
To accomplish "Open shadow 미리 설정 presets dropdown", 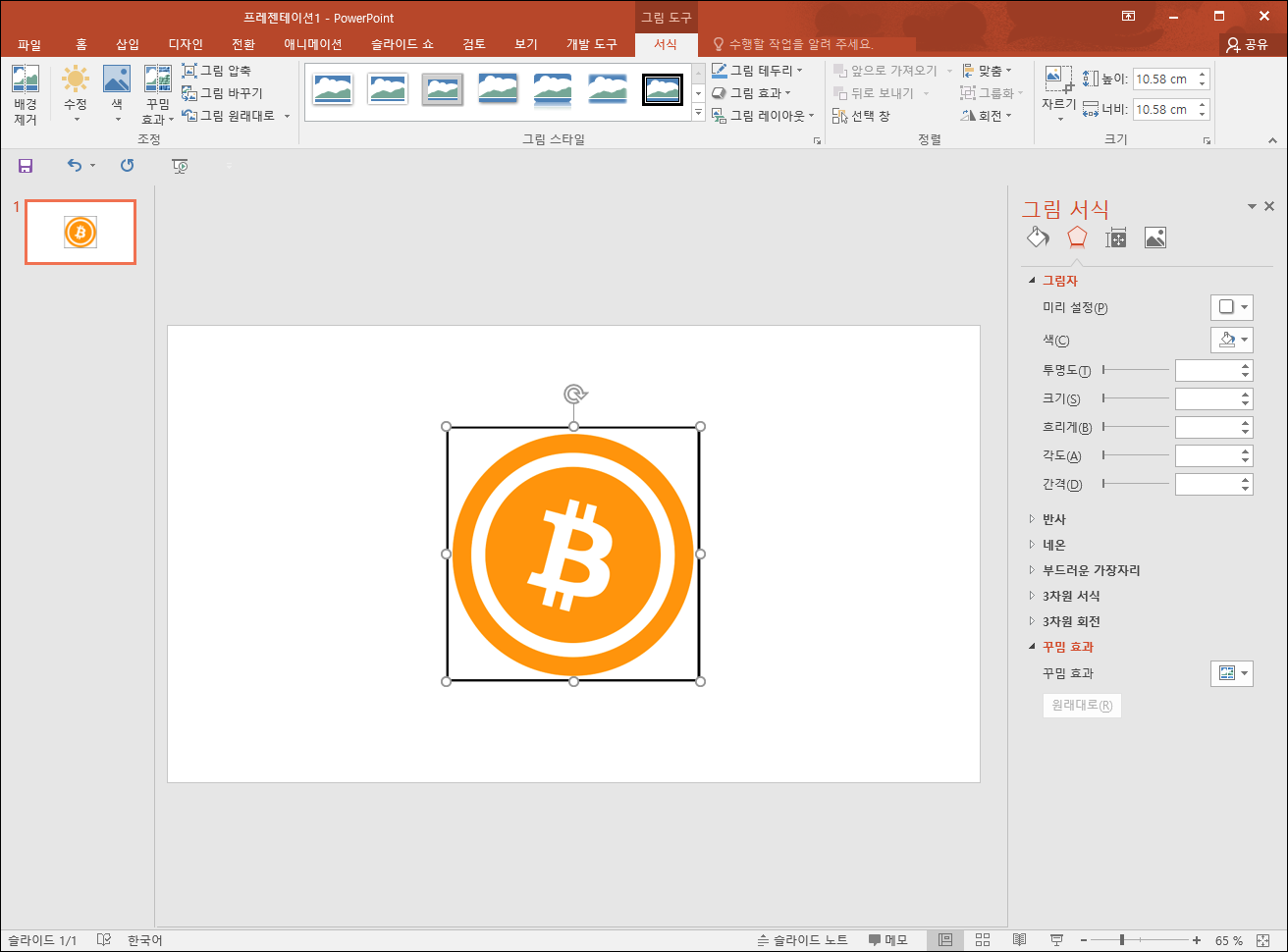I will coord(1232,307).
